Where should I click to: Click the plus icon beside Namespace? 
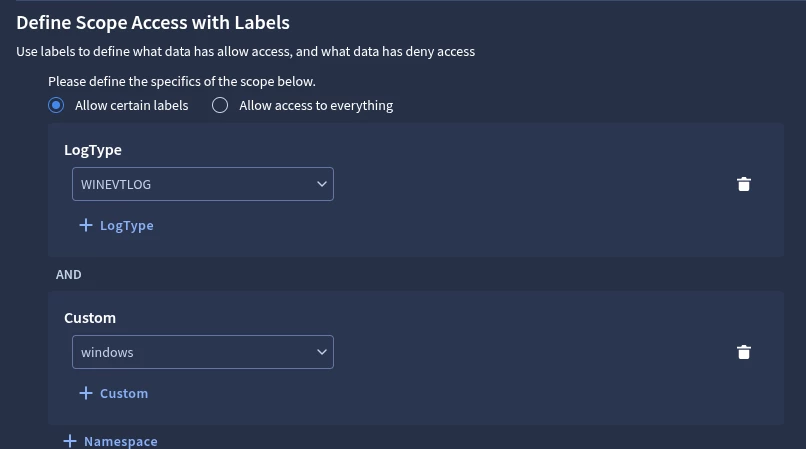click(70, 441)
